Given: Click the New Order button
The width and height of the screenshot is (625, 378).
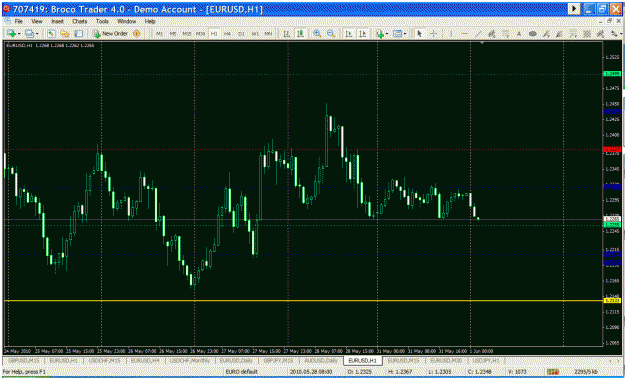Looking at the screenshot, I should click(x=110, y=34).
